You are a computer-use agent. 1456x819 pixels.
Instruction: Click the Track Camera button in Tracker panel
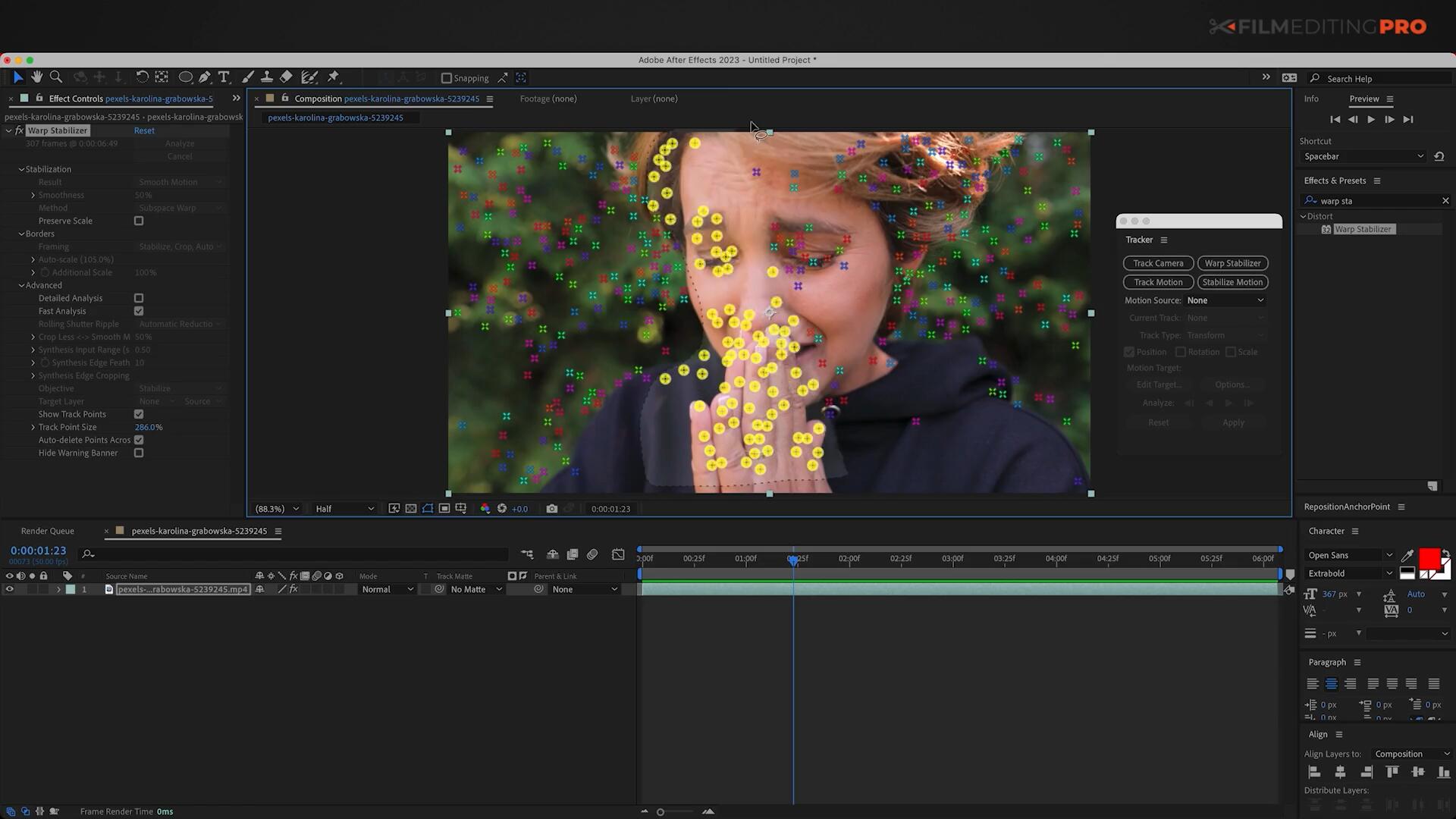1158,263
